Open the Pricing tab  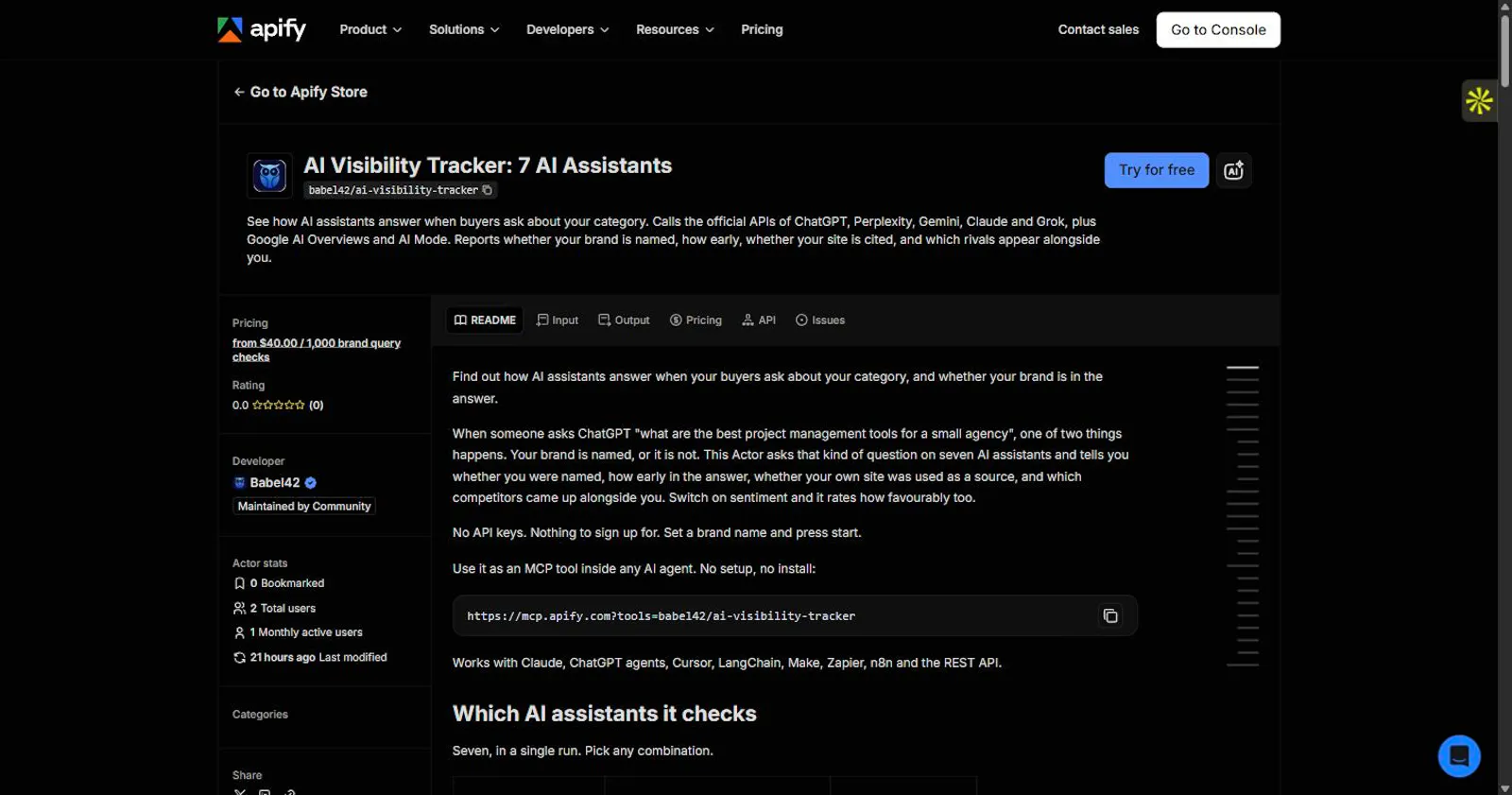pos(696,320)
